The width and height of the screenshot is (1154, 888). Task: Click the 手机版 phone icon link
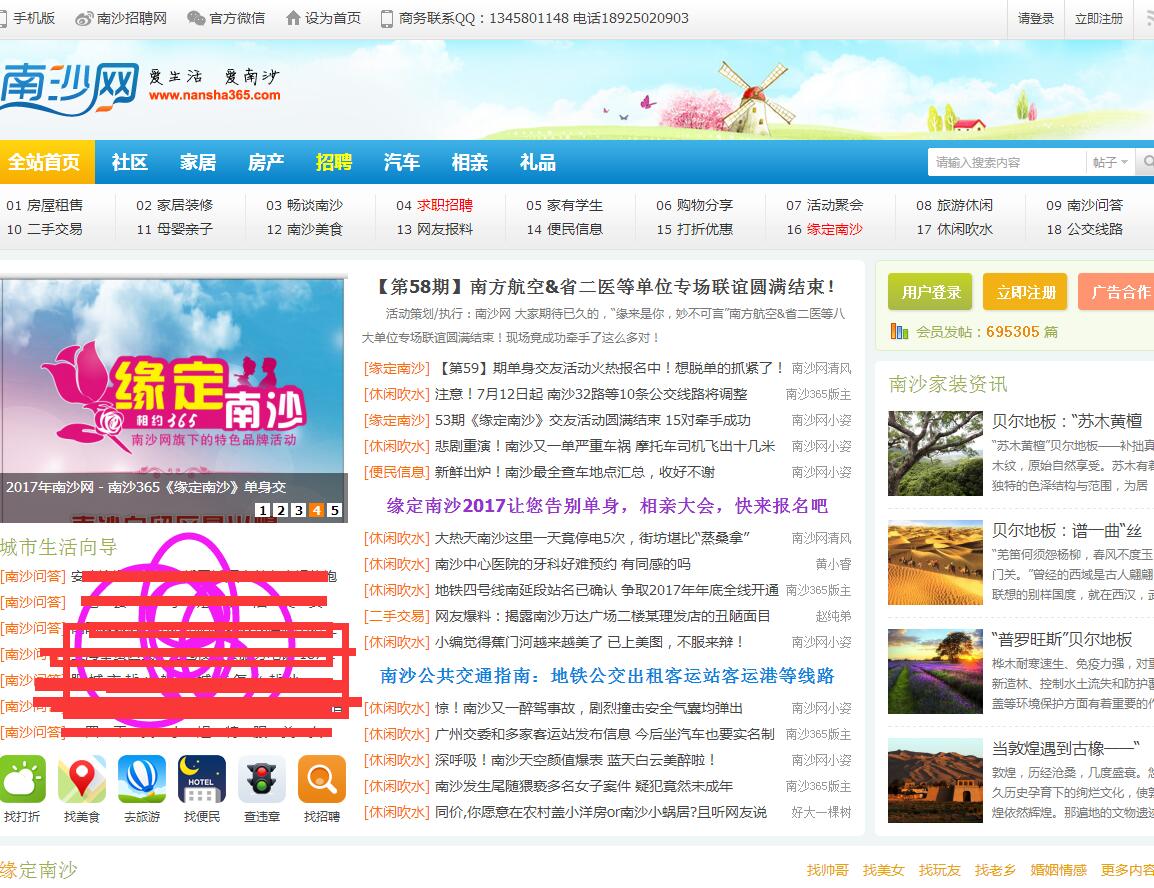coord(28,18)
